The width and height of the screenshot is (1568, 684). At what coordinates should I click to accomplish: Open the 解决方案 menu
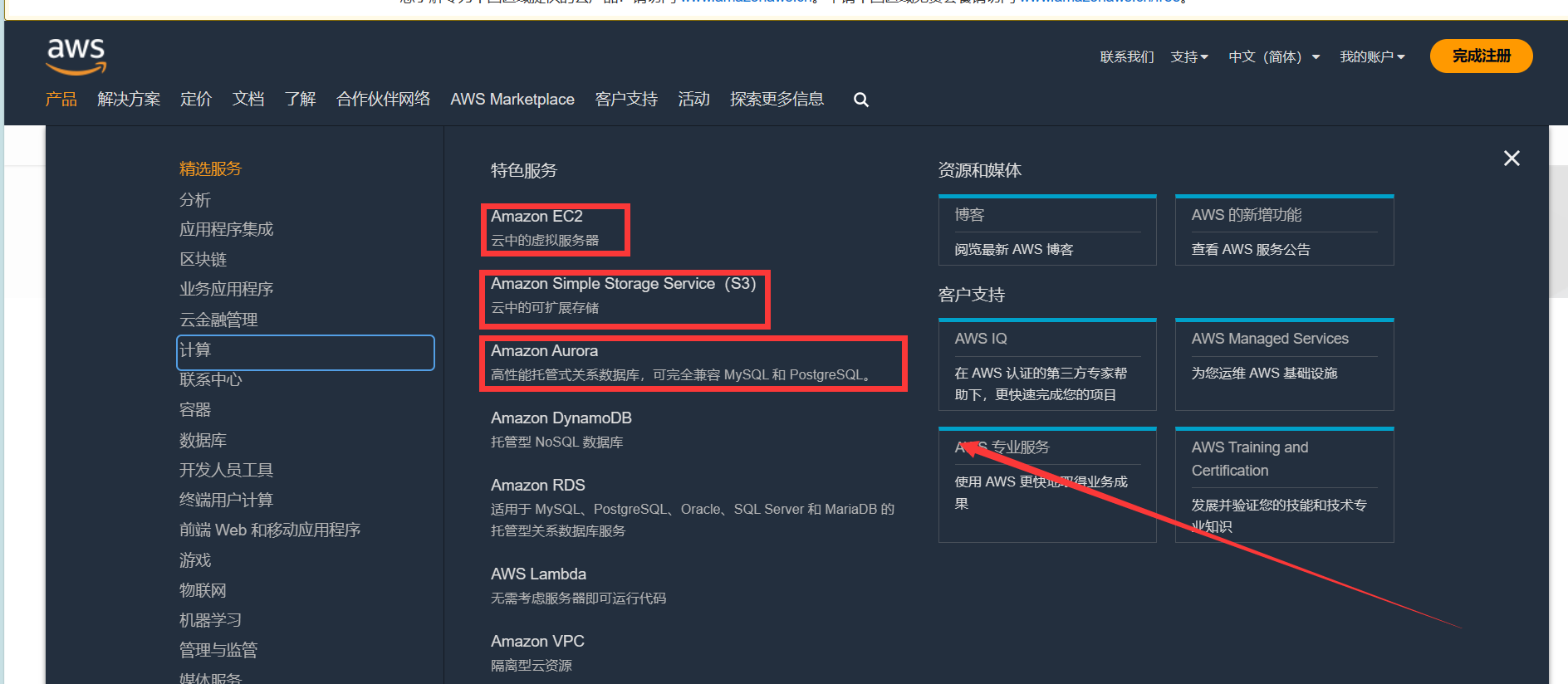pos(129,99)
